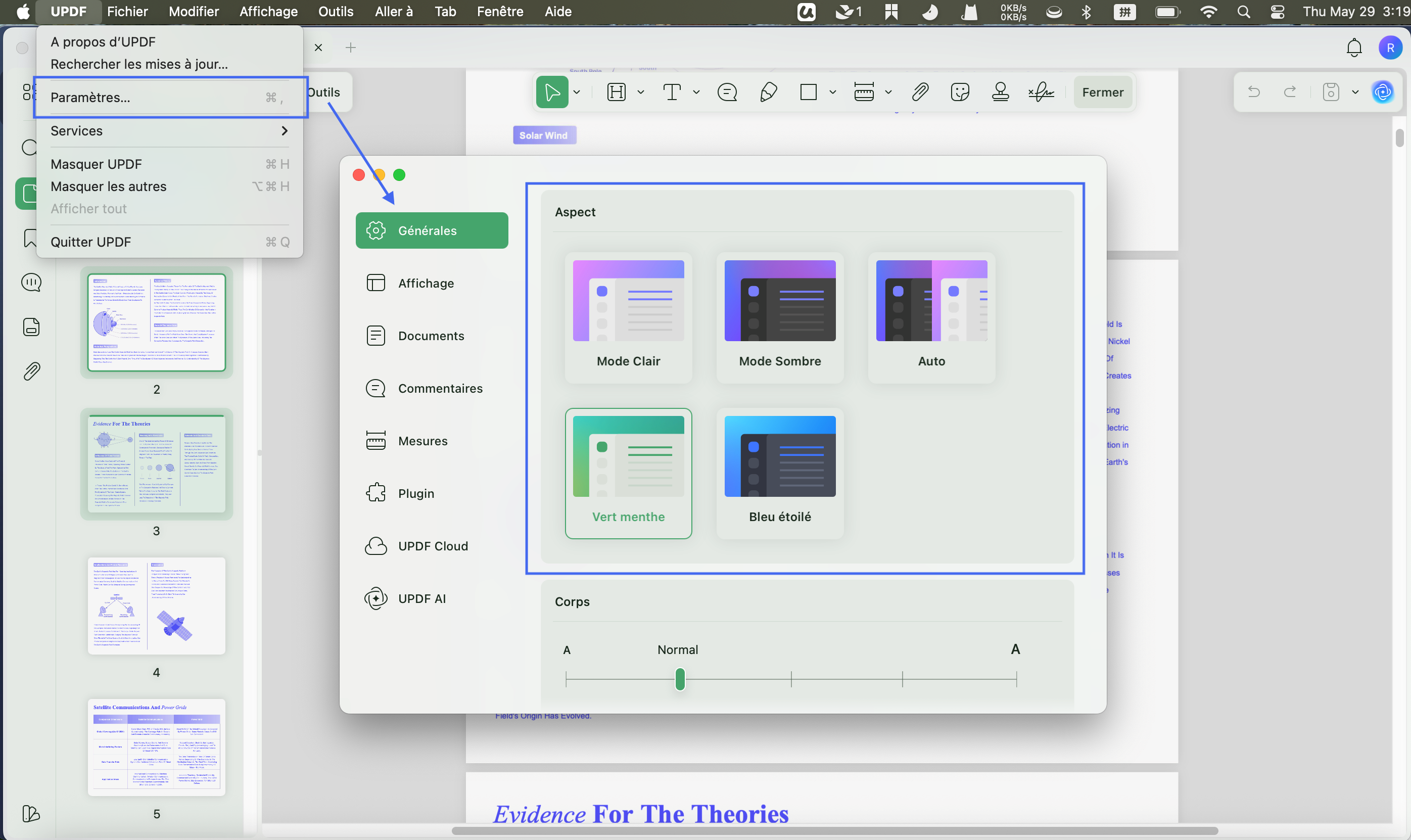
Task: Open the Affichage menu in menu bar
Action: [x=268, y=12]
